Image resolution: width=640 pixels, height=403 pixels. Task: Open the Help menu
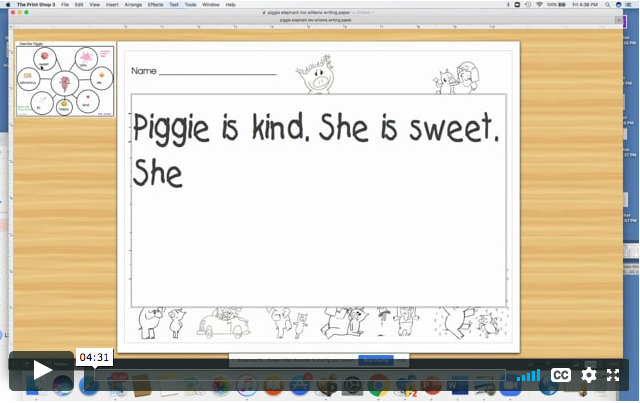[x=231, y=4]
